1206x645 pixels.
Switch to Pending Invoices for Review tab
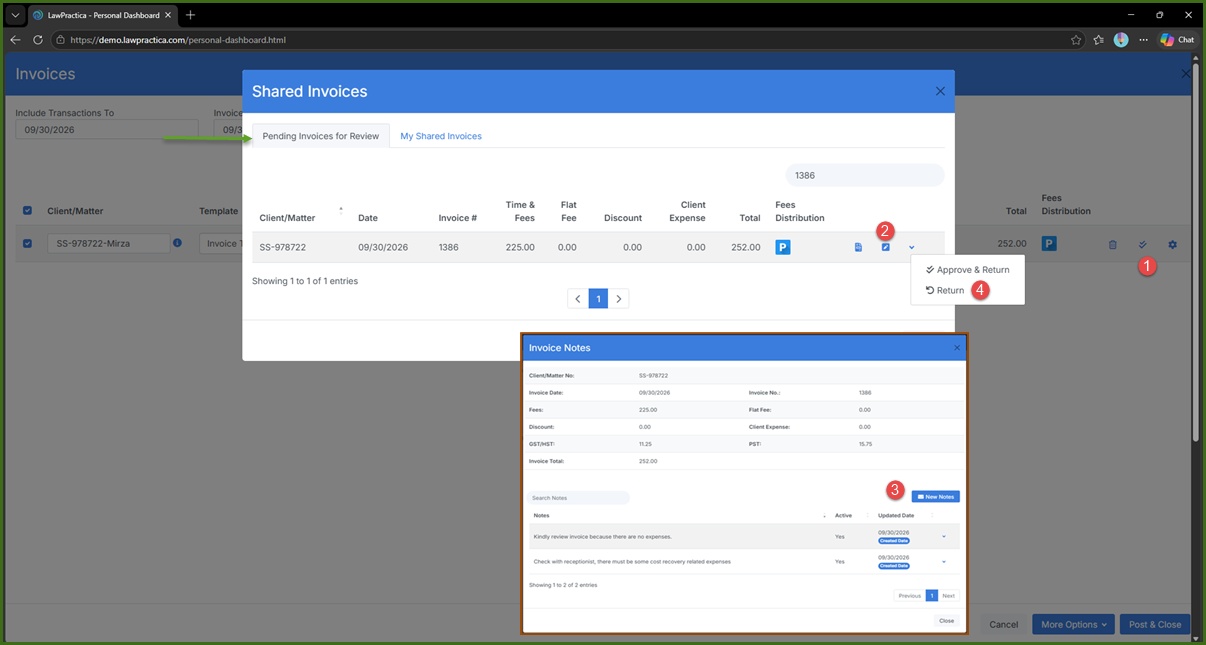tap(321, 136)
